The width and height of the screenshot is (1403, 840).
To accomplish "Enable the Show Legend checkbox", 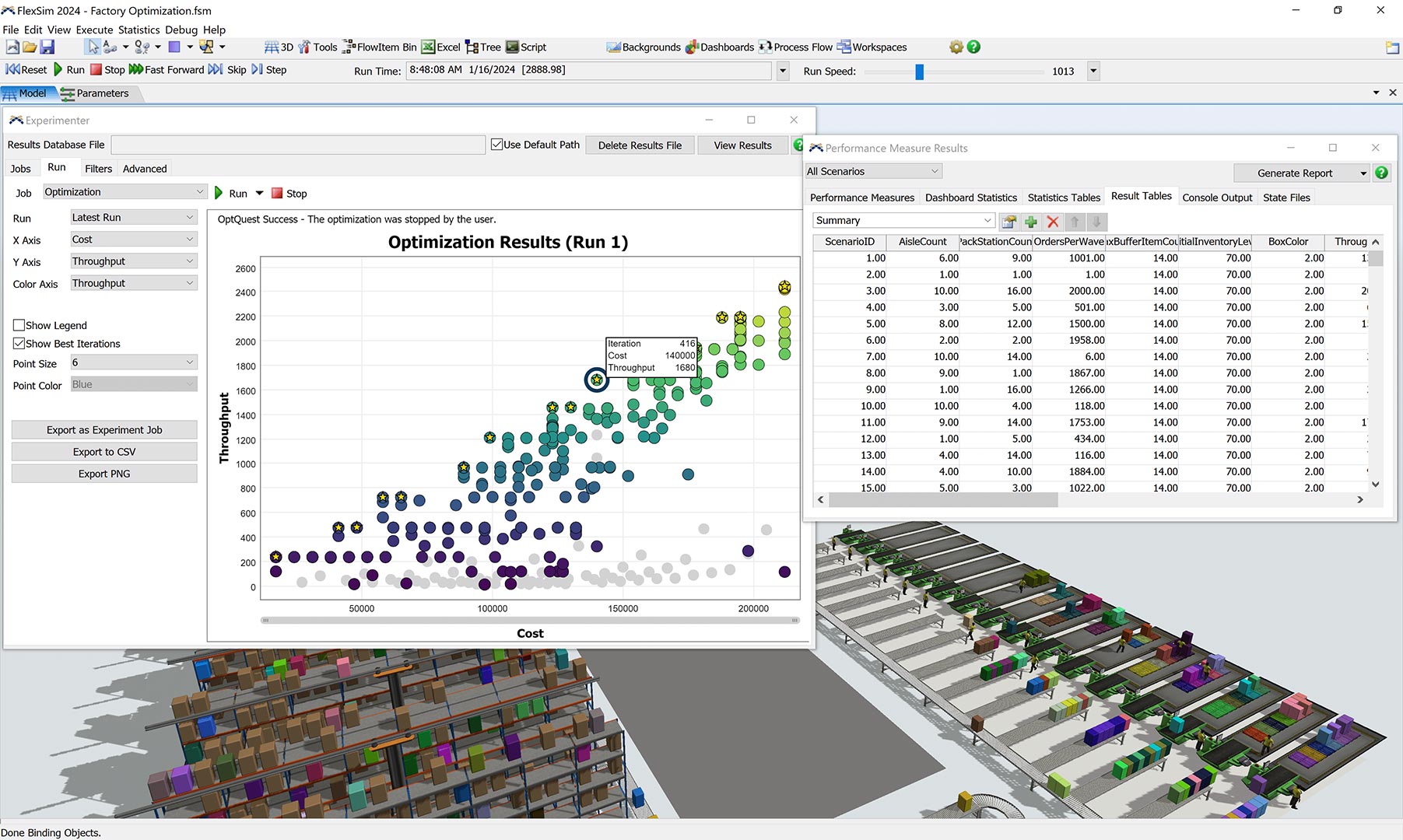I will pos(19,325).
